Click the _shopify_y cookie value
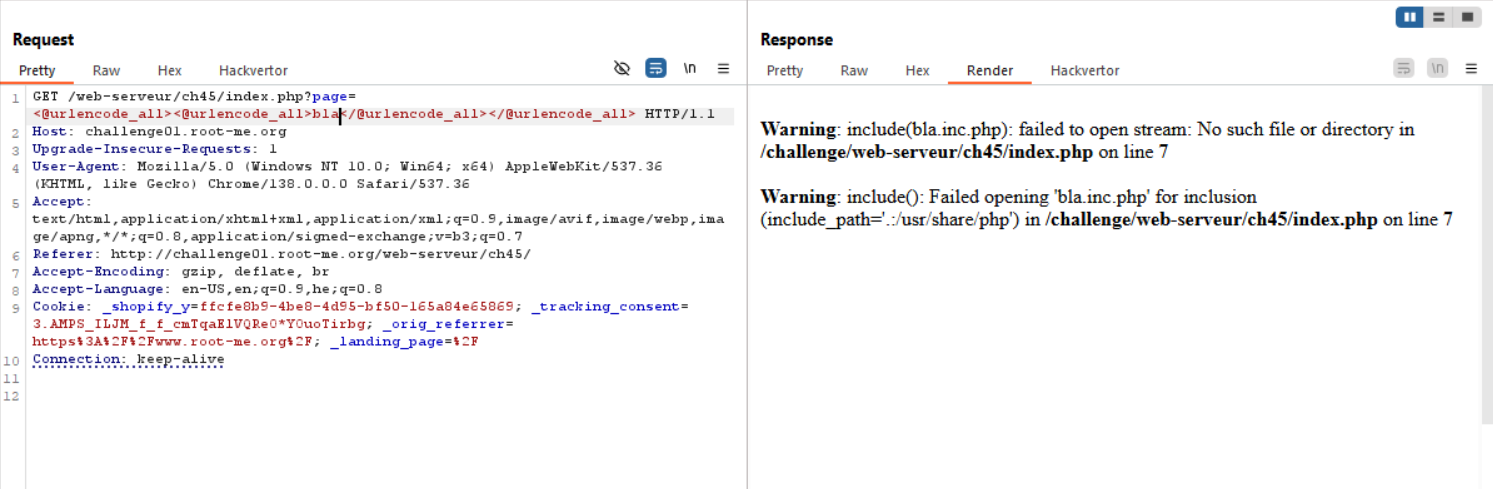 (x=358, y=306)
